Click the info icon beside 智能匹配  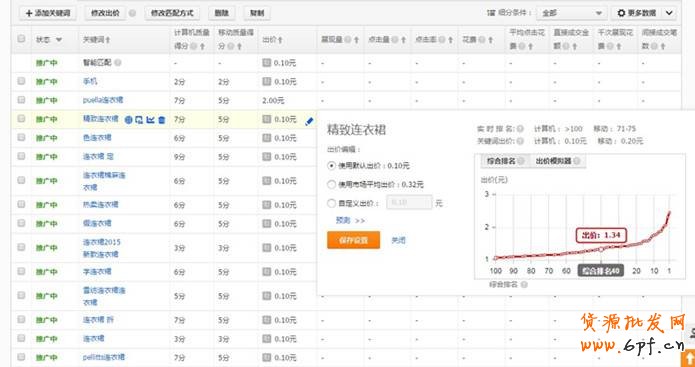tap(117, 63)
